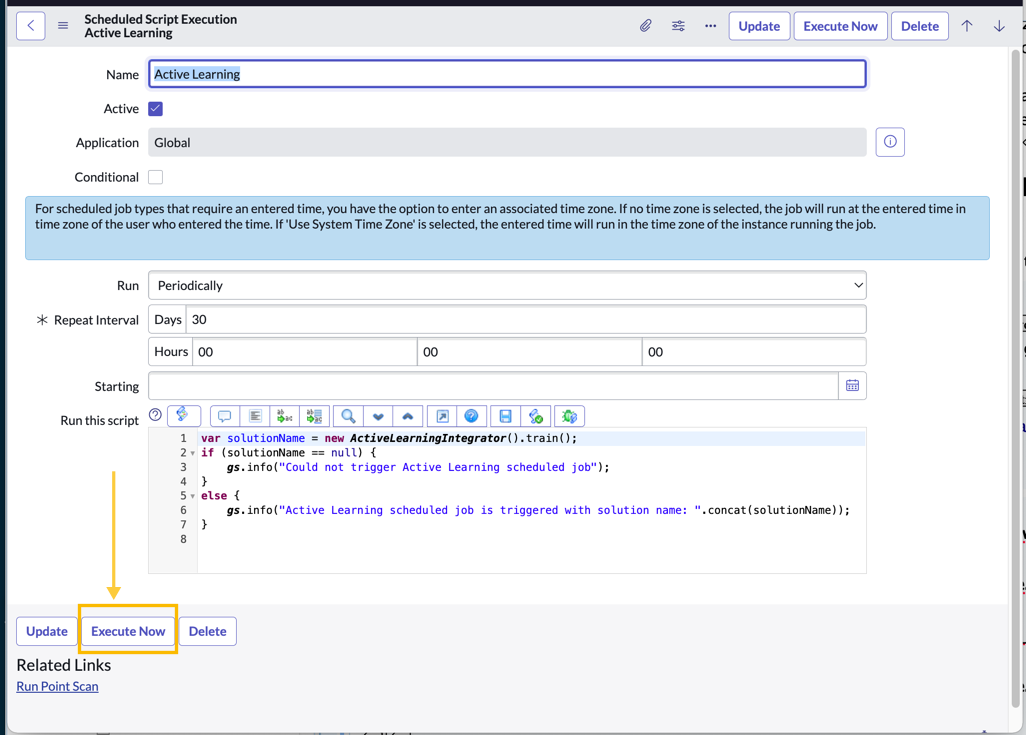
Task: Click the script field help question icon
Action: (x=155, y=414)
